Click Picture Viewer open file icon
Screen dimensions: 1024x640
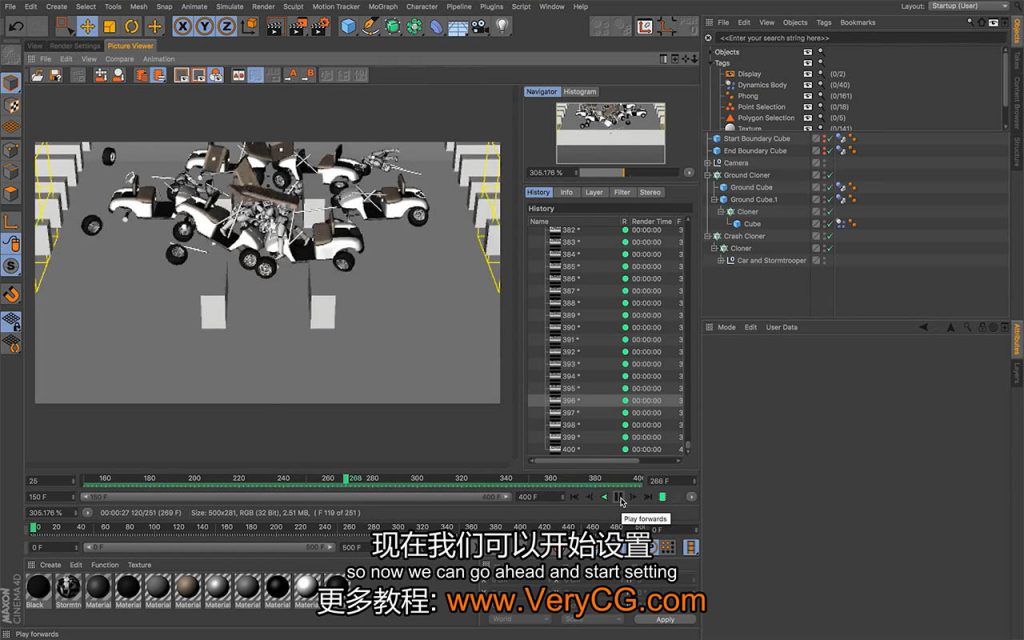37,75
